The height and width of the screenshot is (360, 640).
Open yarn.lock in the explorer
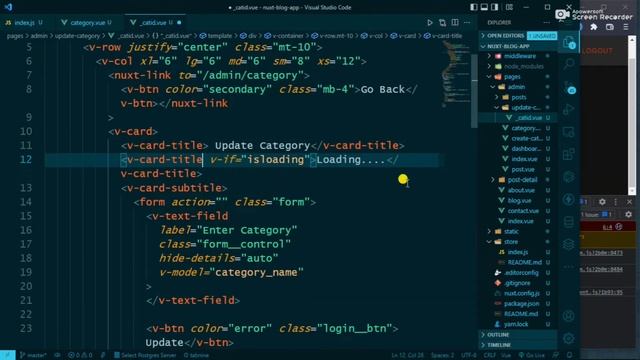[516, 324]
